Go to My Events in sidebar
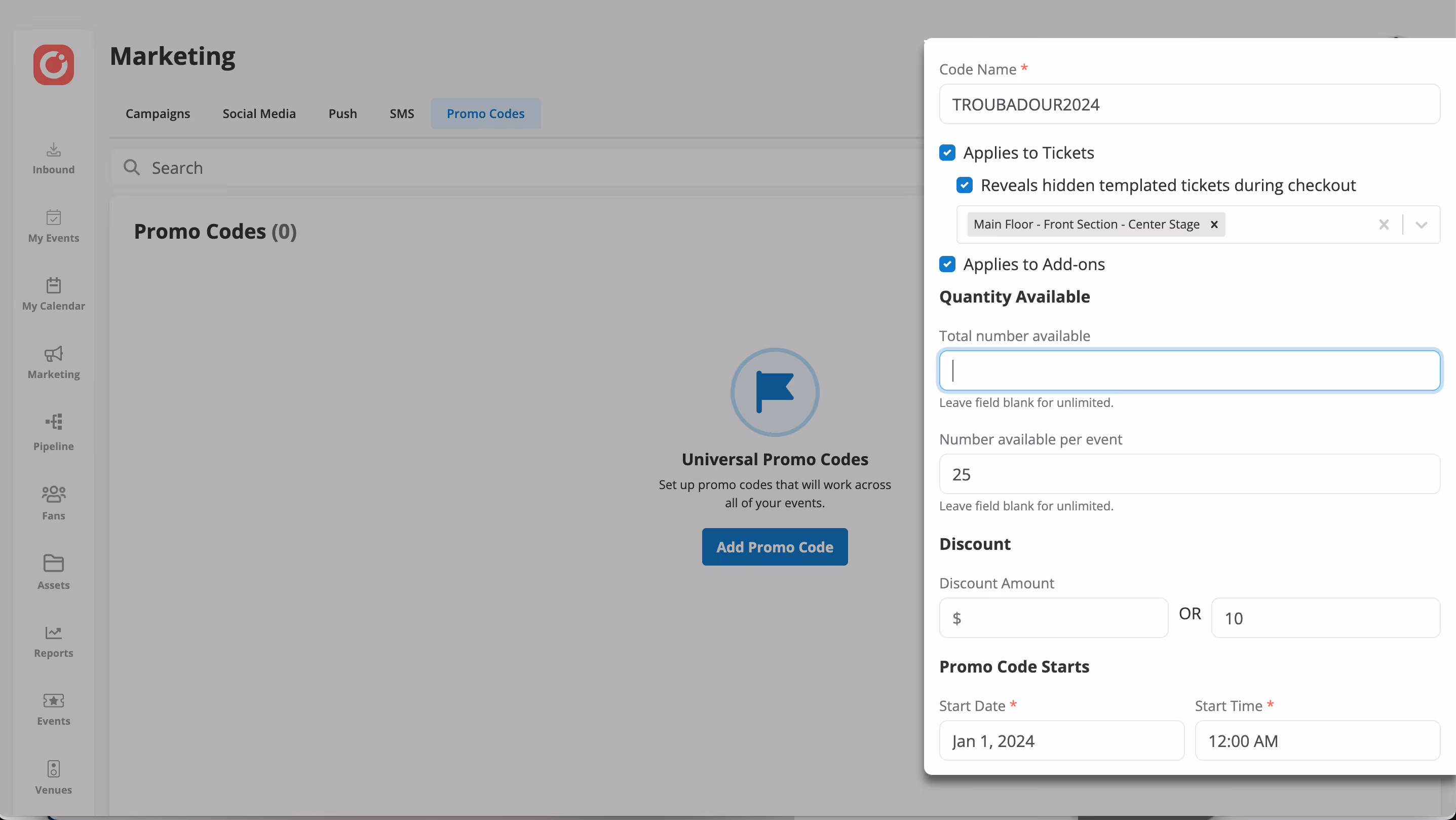Viewport: 1456px width, 820px height. [x=53, y=226]
